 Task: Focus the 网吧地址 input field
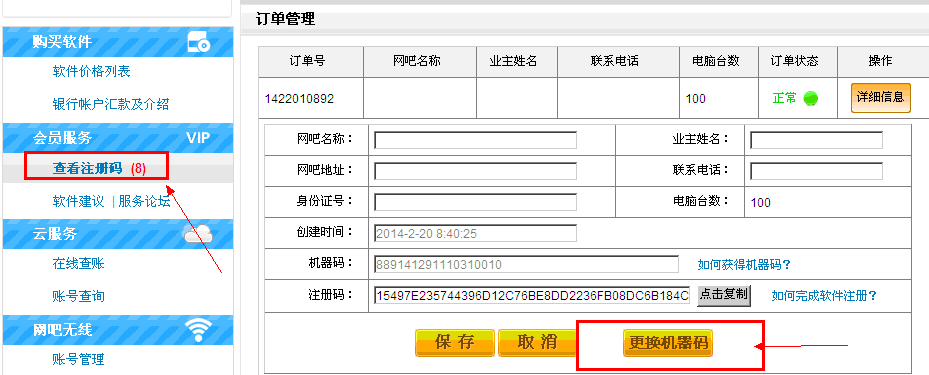pos(475,171)
